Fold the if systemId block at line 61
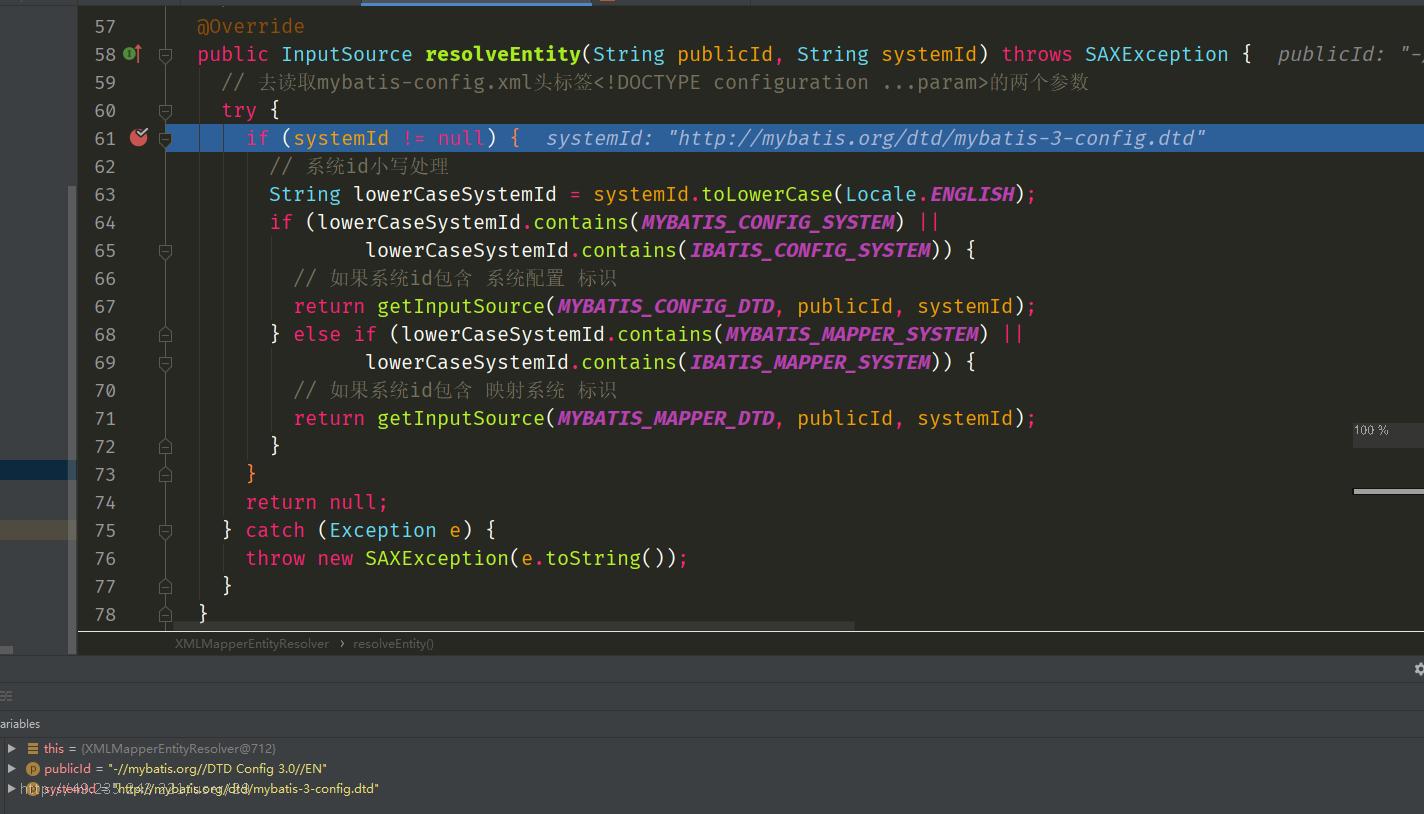Image resolution: width=1424 pixels, height=814 pixels. [x=166, y=139]
